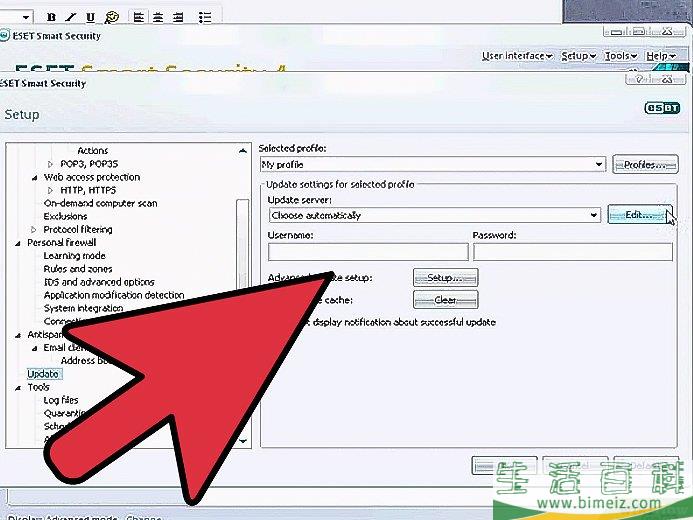Image resolution: width=693 pixels, height=520 pixels.
Task: Click the Clear update cache button
Action: pyautogui.click(x=446, y=300)
